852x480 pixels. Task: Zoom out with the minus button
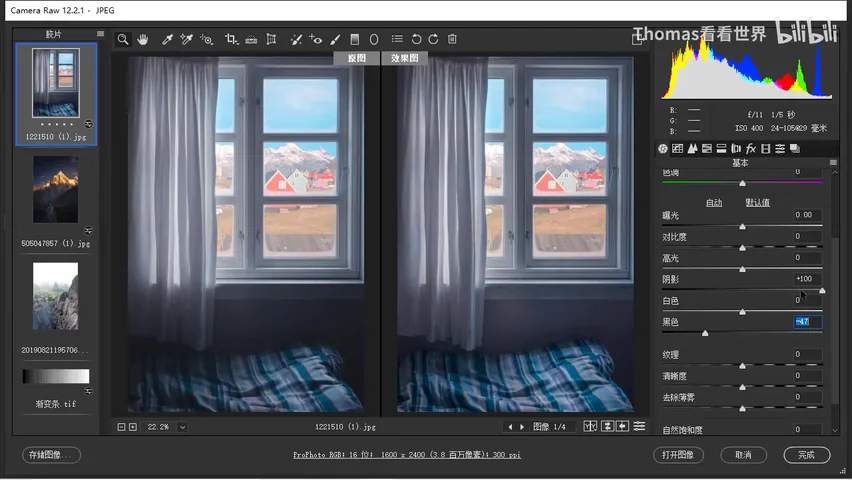coord(121,427)
